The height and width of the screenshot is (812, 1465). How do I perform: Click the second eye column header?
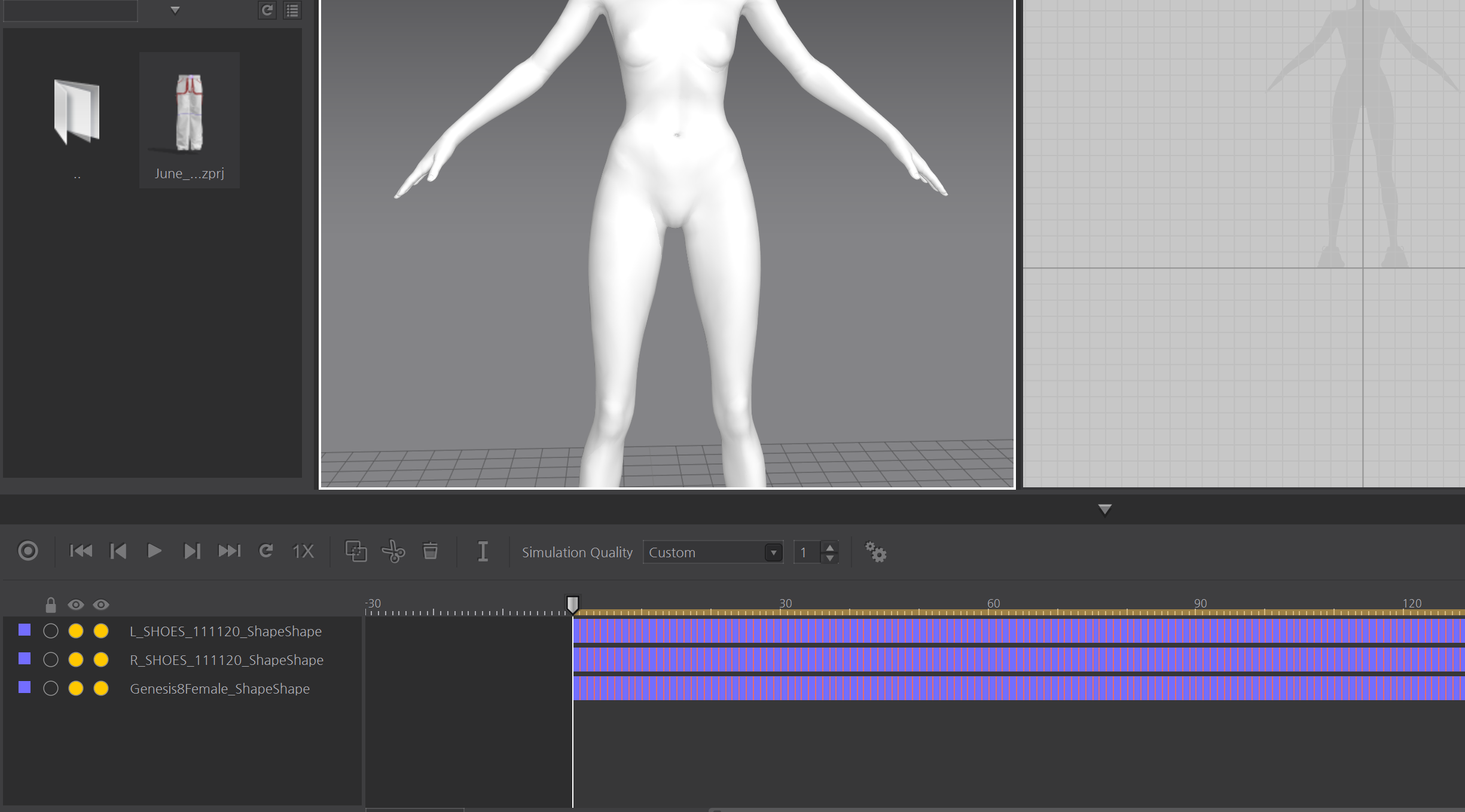click(101, 605)
